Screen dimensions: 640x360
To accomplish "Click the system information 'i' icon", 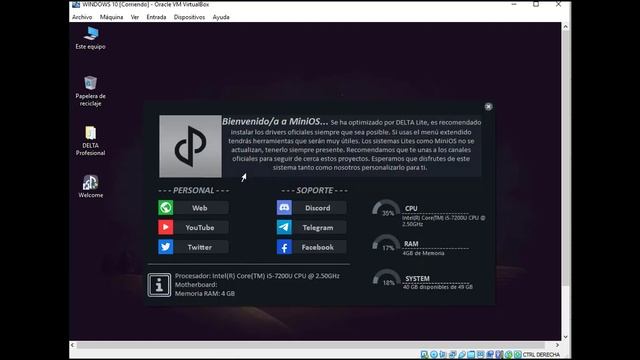I will point(159,285).
